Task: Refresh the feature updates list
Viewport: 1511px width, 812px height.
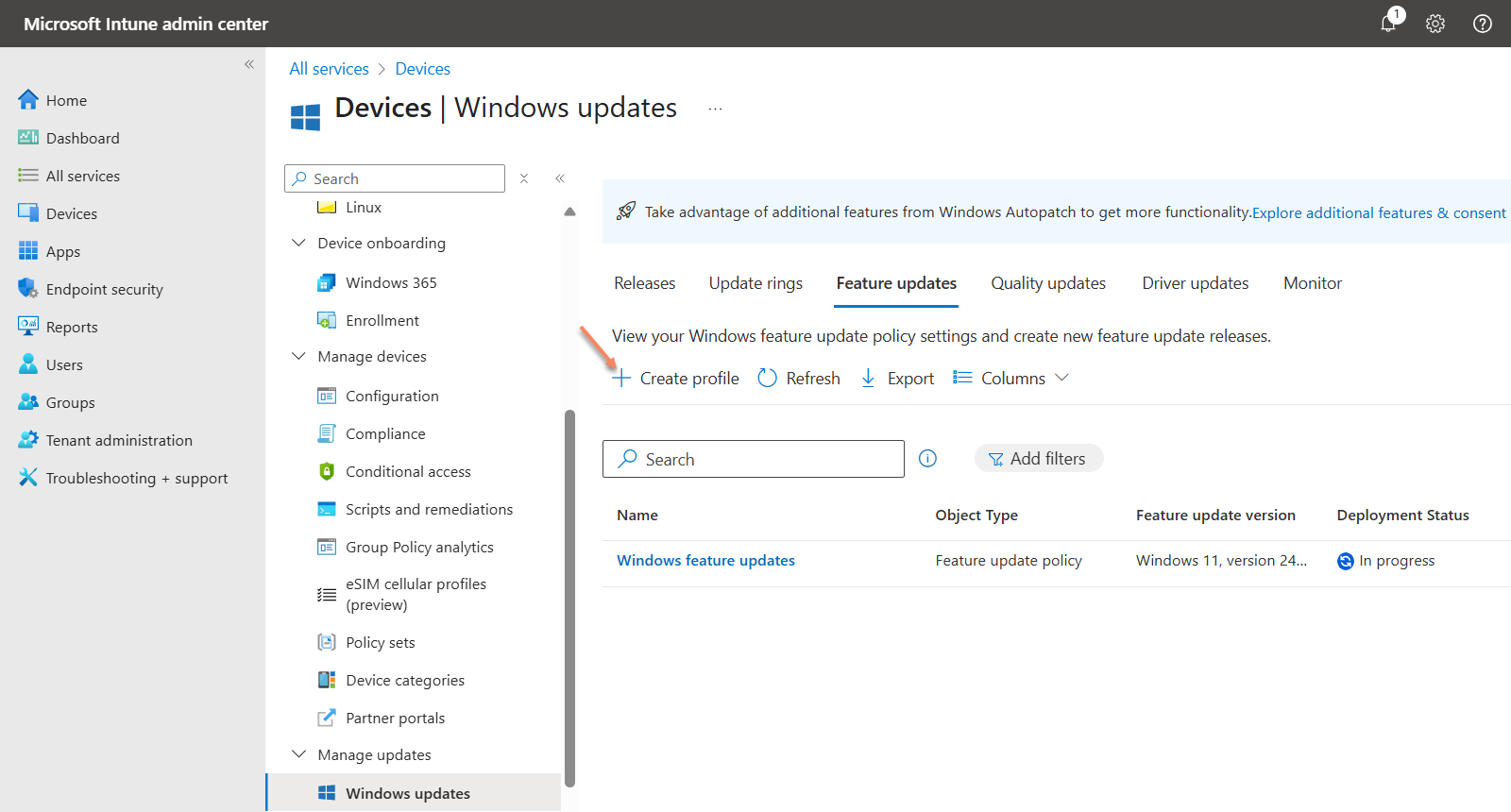Action: [799, 378]
